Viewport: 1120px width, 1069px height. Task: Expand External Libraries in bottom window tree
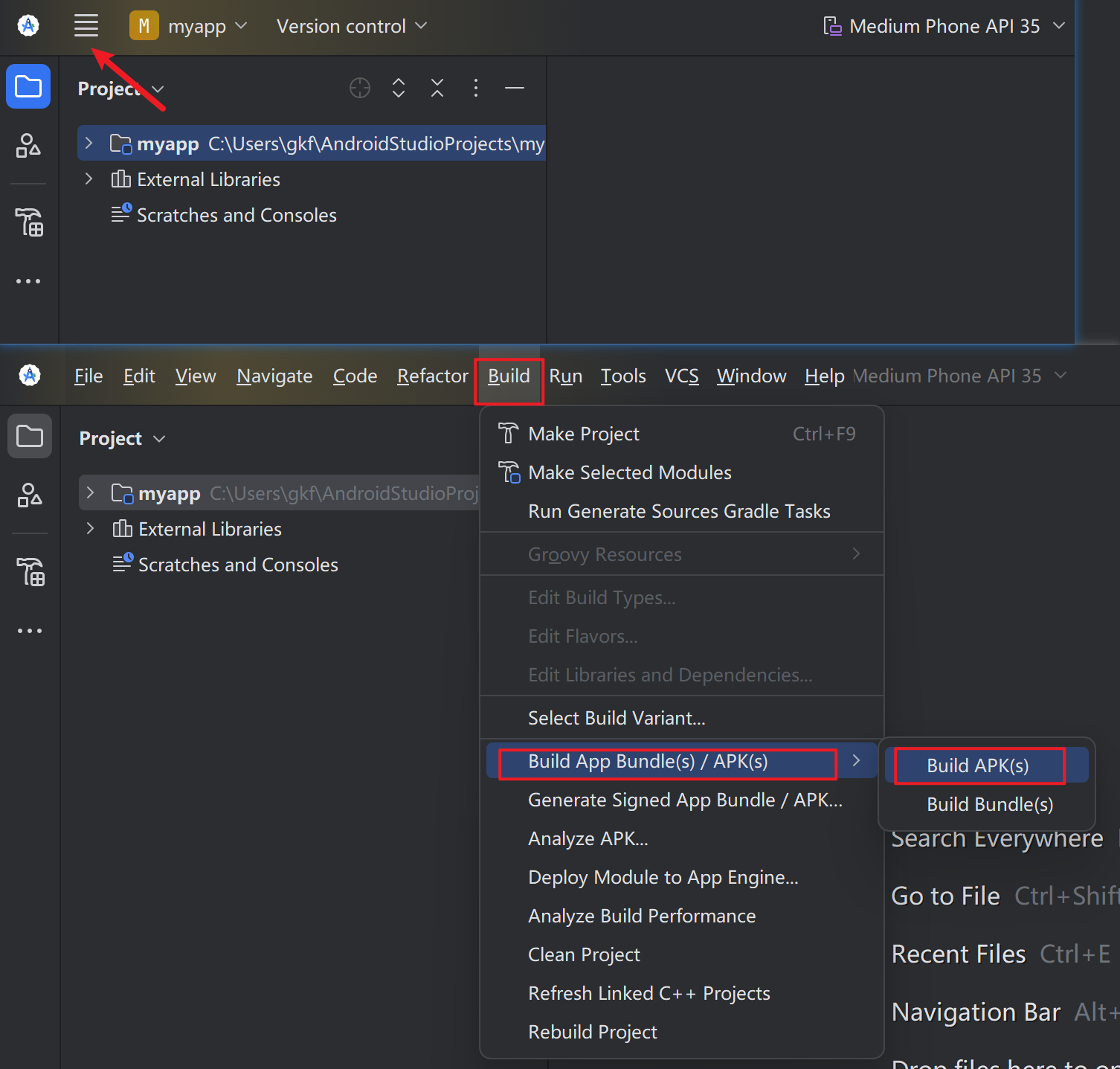[90, 528]
